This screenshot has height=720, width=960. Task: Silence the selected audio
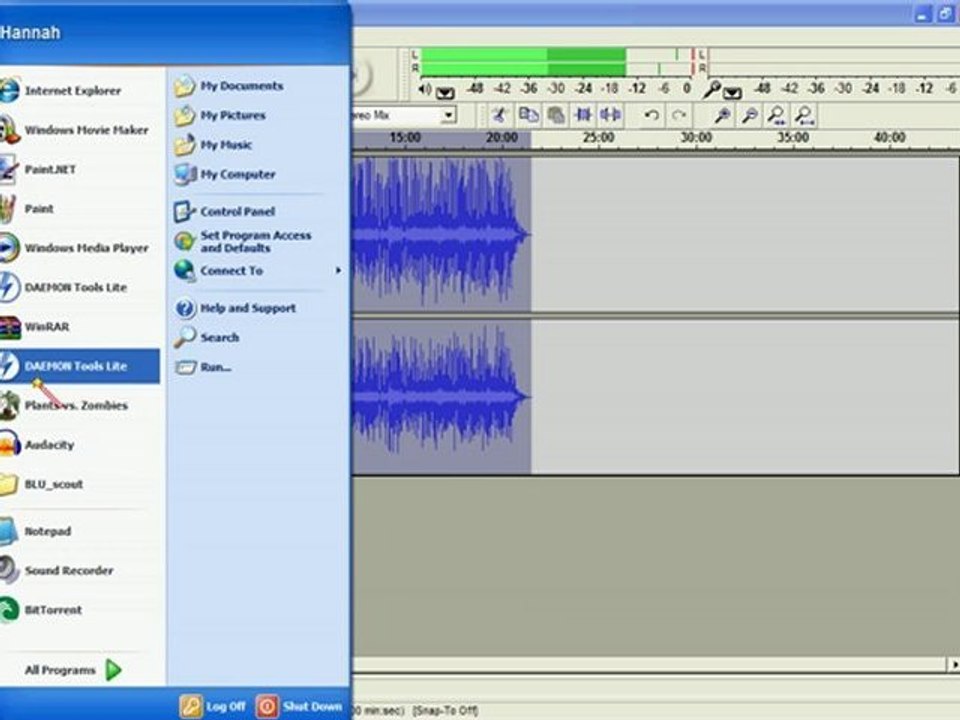coord(610,115)
